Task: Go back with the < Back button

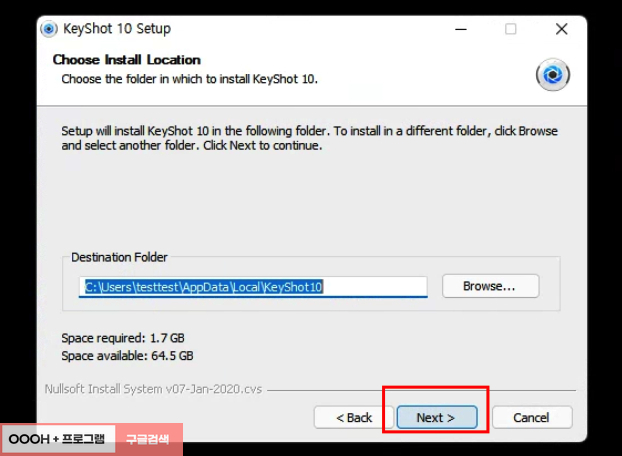Action: pos(354,417)
